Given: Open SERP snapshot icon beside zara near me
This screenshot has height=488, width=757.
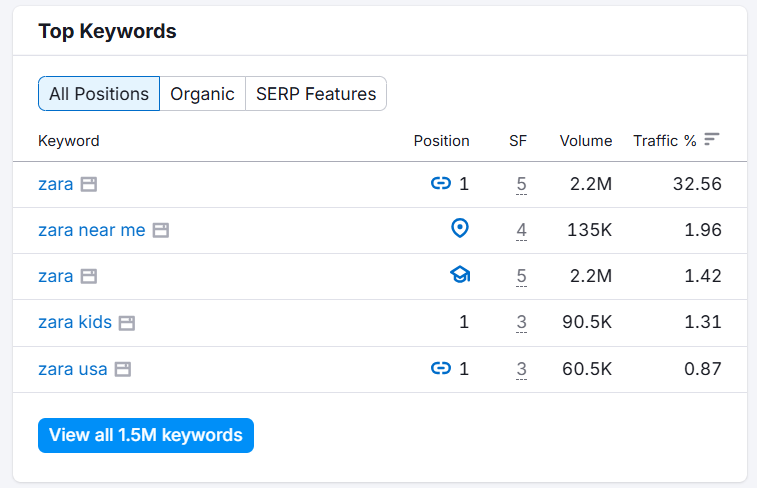Looking at the screenshot, I should tap(161, 230).
